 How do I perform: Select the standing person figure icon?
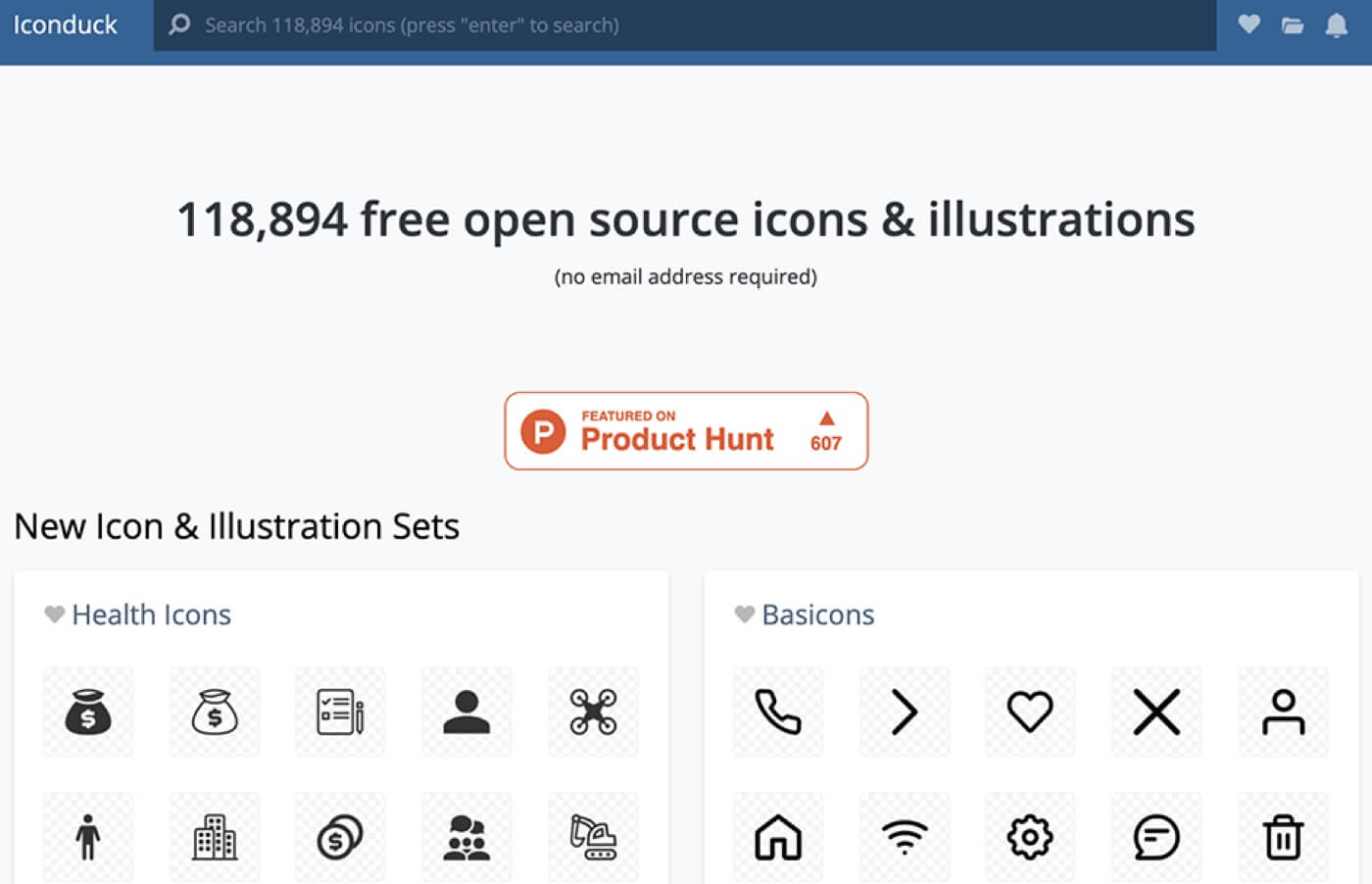(x=88, y=837)
